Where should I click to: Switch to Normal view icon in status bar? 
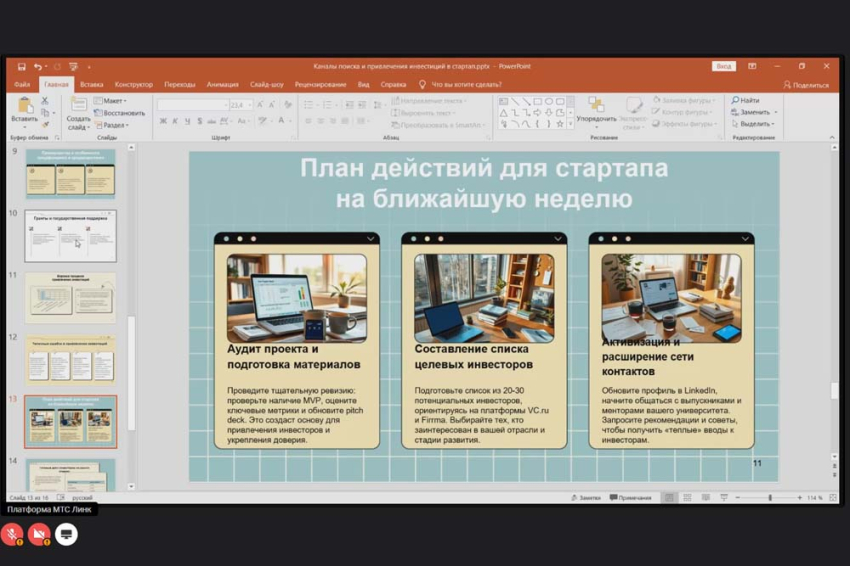point(669,498)
